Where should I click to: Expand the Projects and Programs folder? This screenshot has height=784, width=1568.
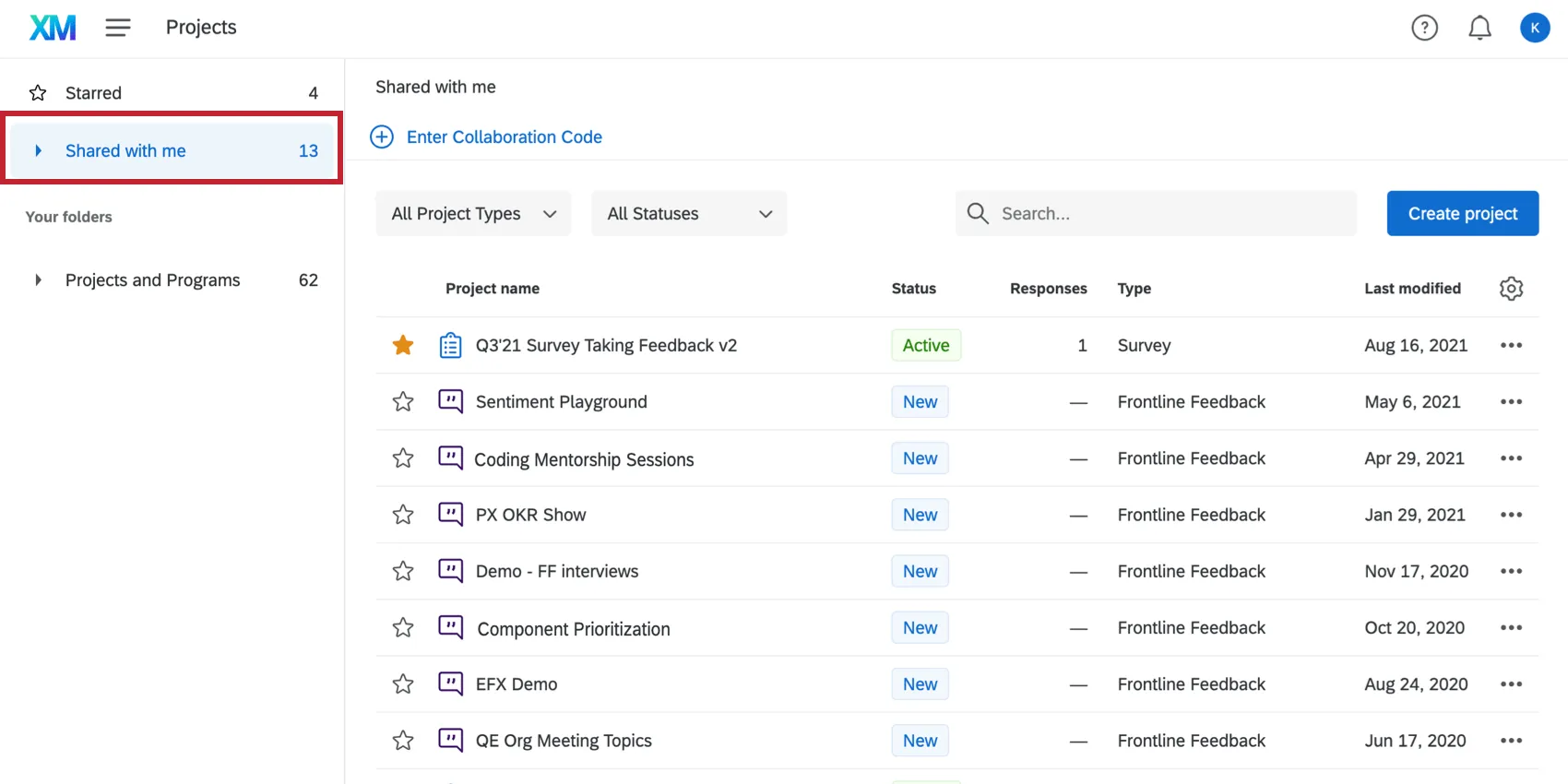(x=38, y=280)
